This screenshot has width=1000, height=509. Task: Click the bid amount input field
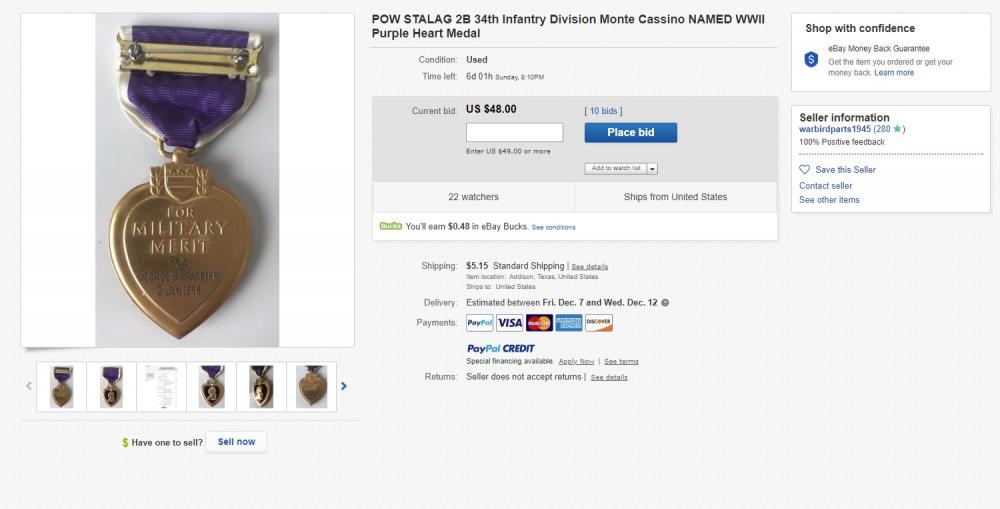(515, 133)
